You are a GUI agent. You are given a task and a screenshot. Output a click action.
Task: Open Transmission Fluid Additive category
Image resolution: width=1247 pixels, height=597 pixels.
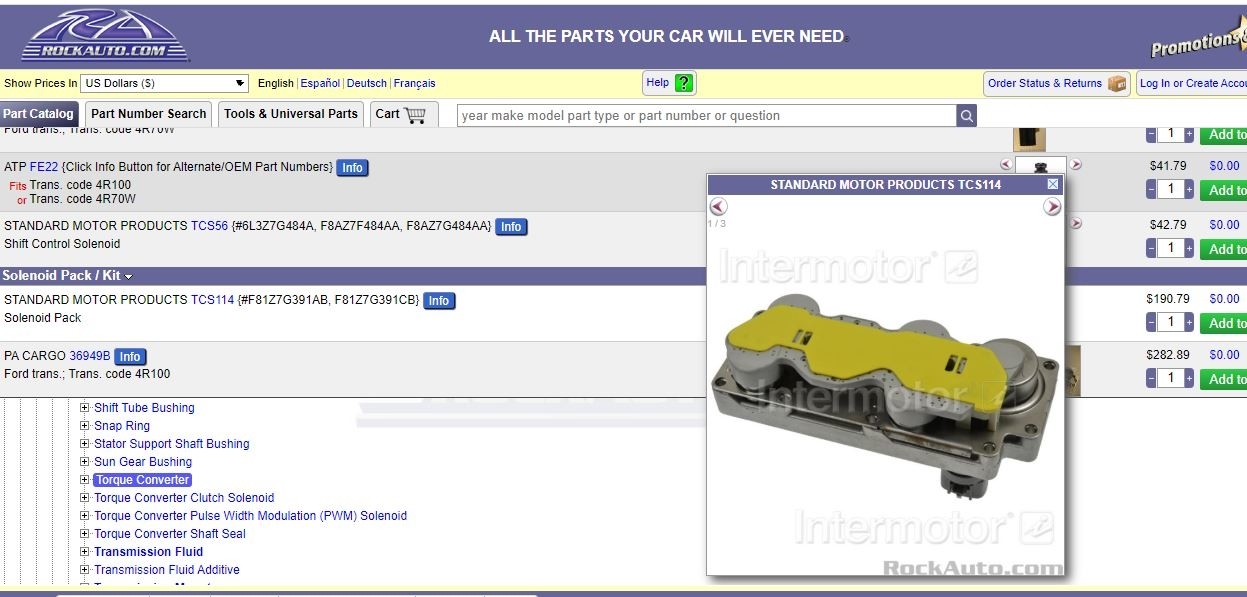click(x=167, y=570)
